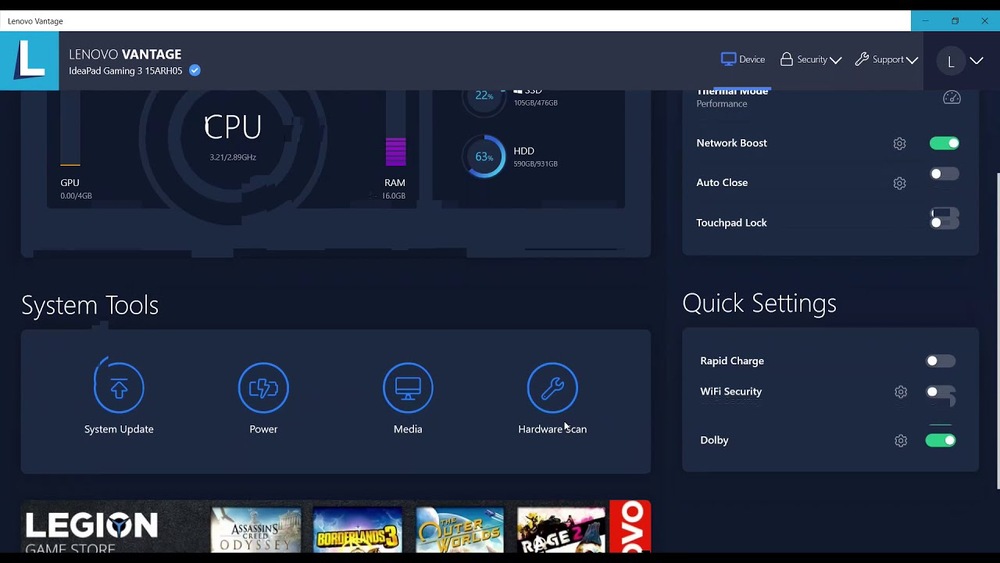
Task: Enable the Auto Close toggle
Action: (x=944, y=174)
